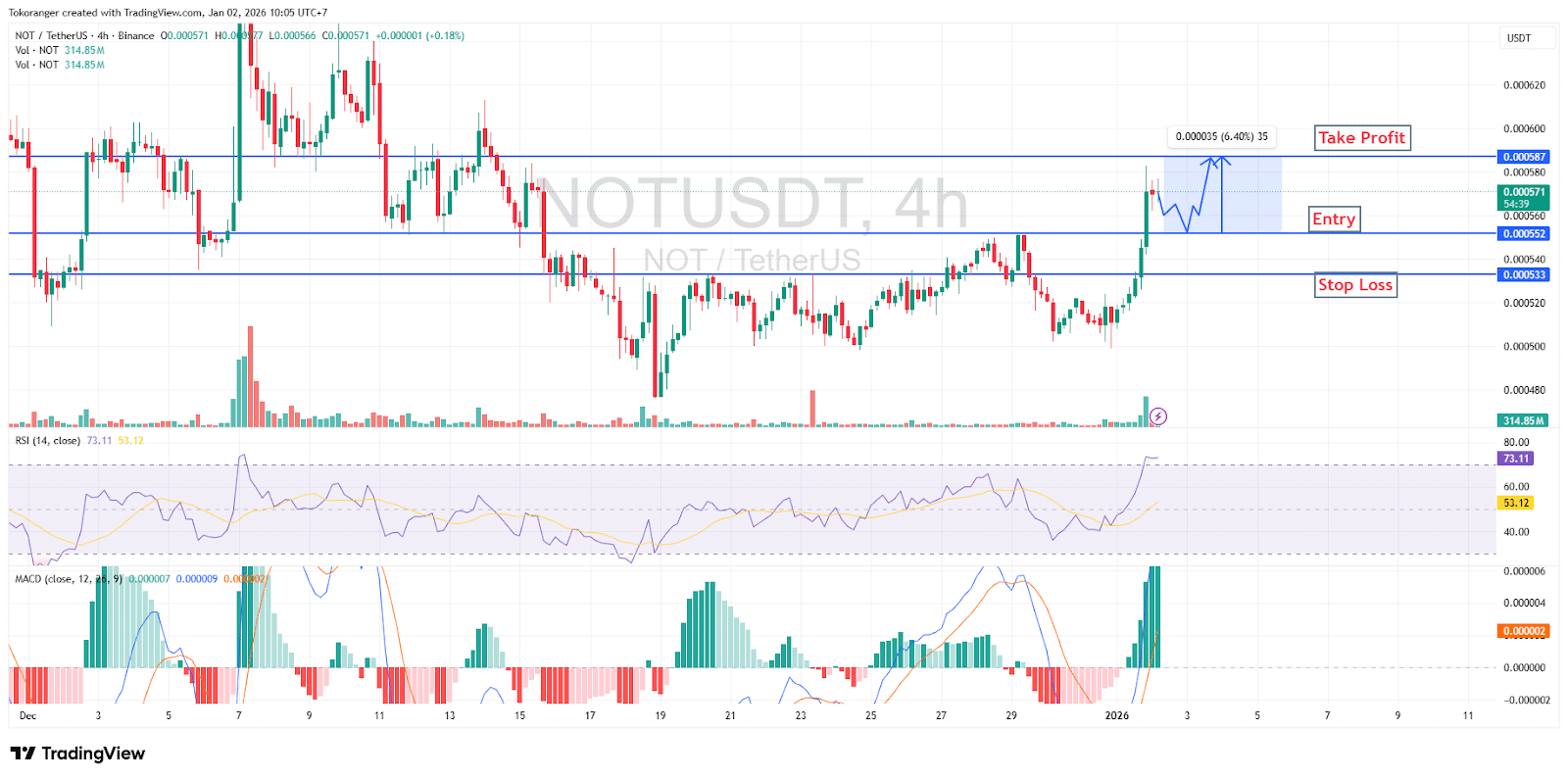Open the RSI (14, close) indicator legend

47,441
